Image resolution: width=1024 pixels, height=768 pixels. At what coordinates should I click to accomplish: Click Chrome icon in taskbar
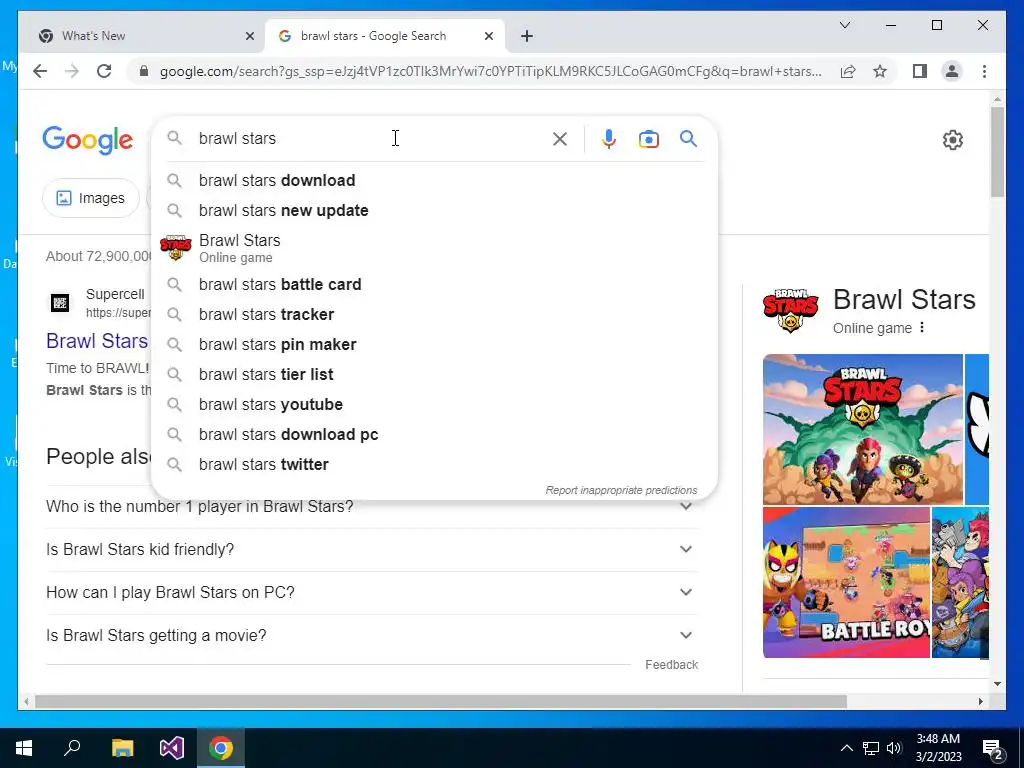[x=221, y=748]
